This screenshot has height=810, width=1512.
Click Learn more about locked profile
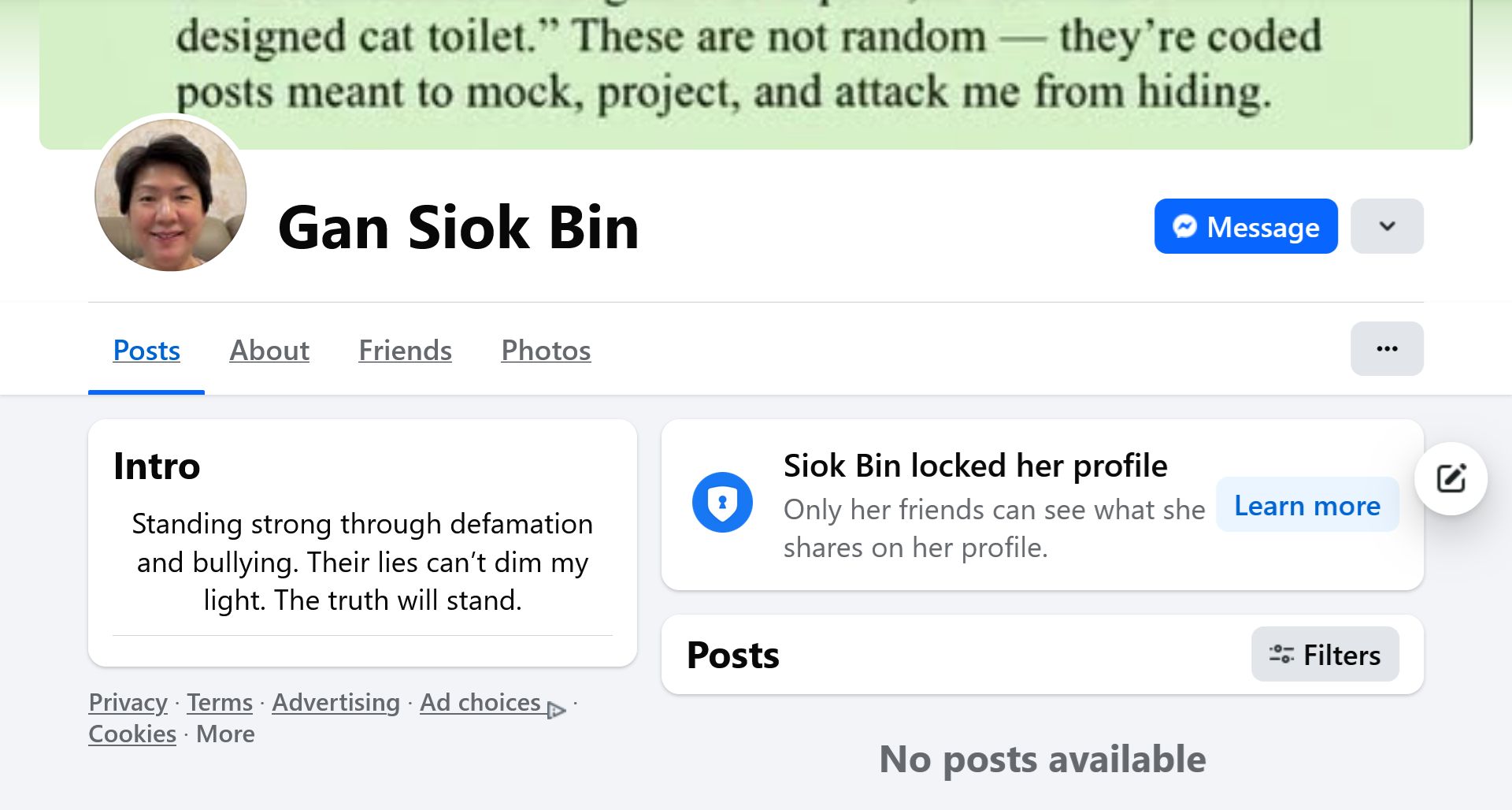click(x=1307, y=505)
